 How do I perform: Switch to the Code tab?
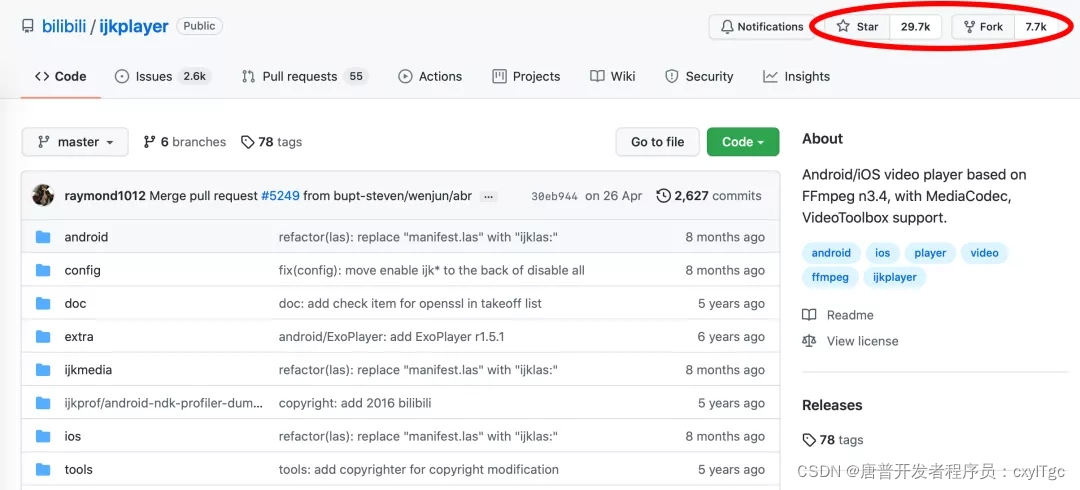click(61, 76)
